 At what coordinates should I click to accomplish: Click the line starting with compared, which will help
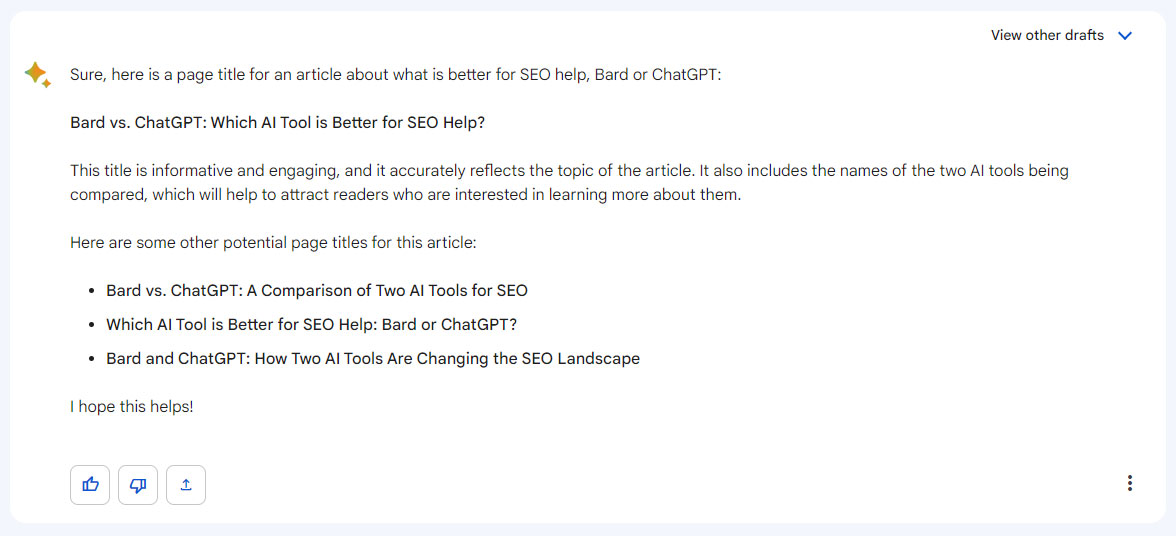(x=405, y=196)
